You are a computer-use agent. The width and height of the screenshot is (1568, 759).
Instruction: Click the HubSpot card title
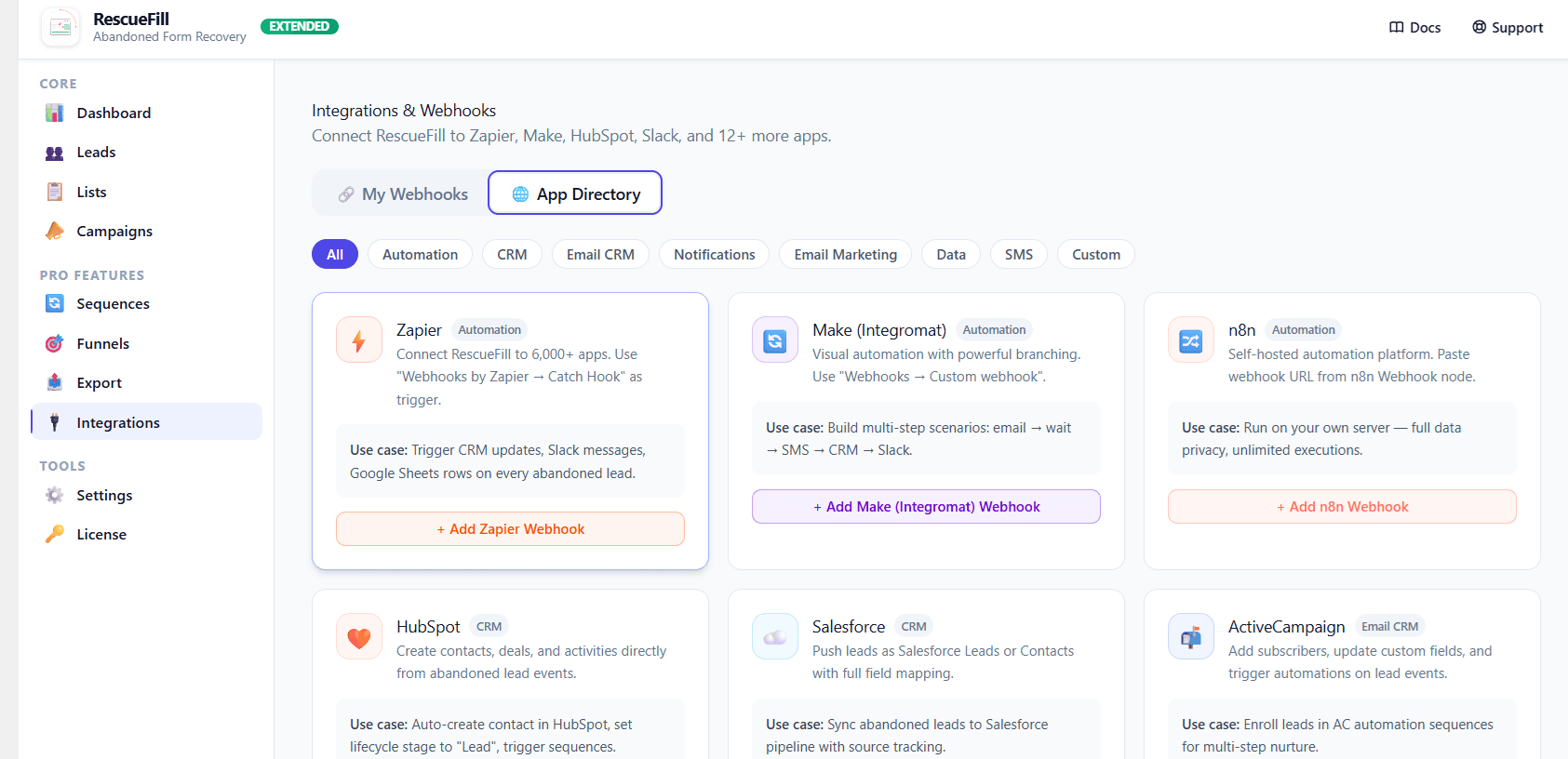(428, 627)
